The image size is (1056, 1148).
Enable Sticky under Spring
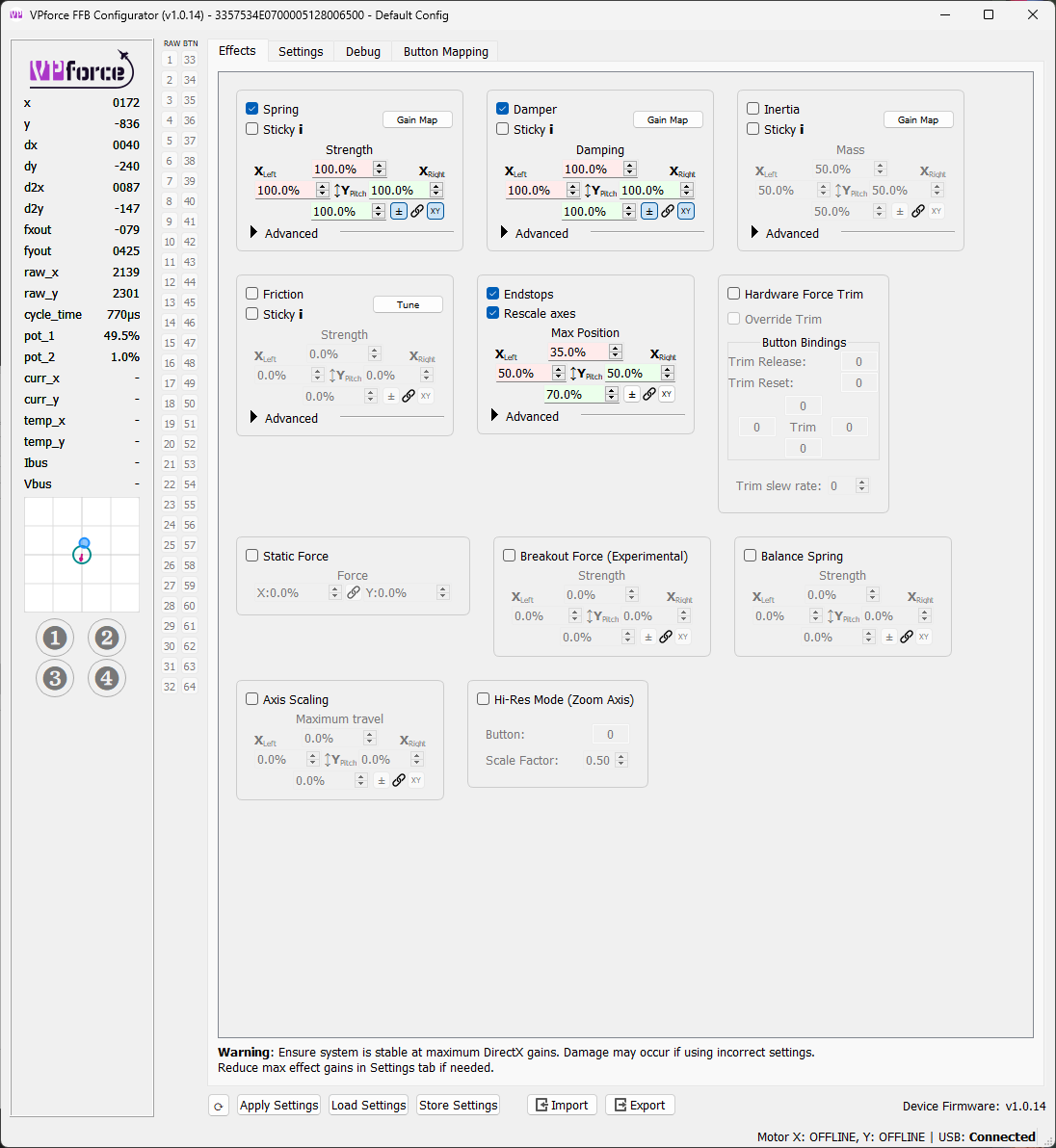[251, 129]
